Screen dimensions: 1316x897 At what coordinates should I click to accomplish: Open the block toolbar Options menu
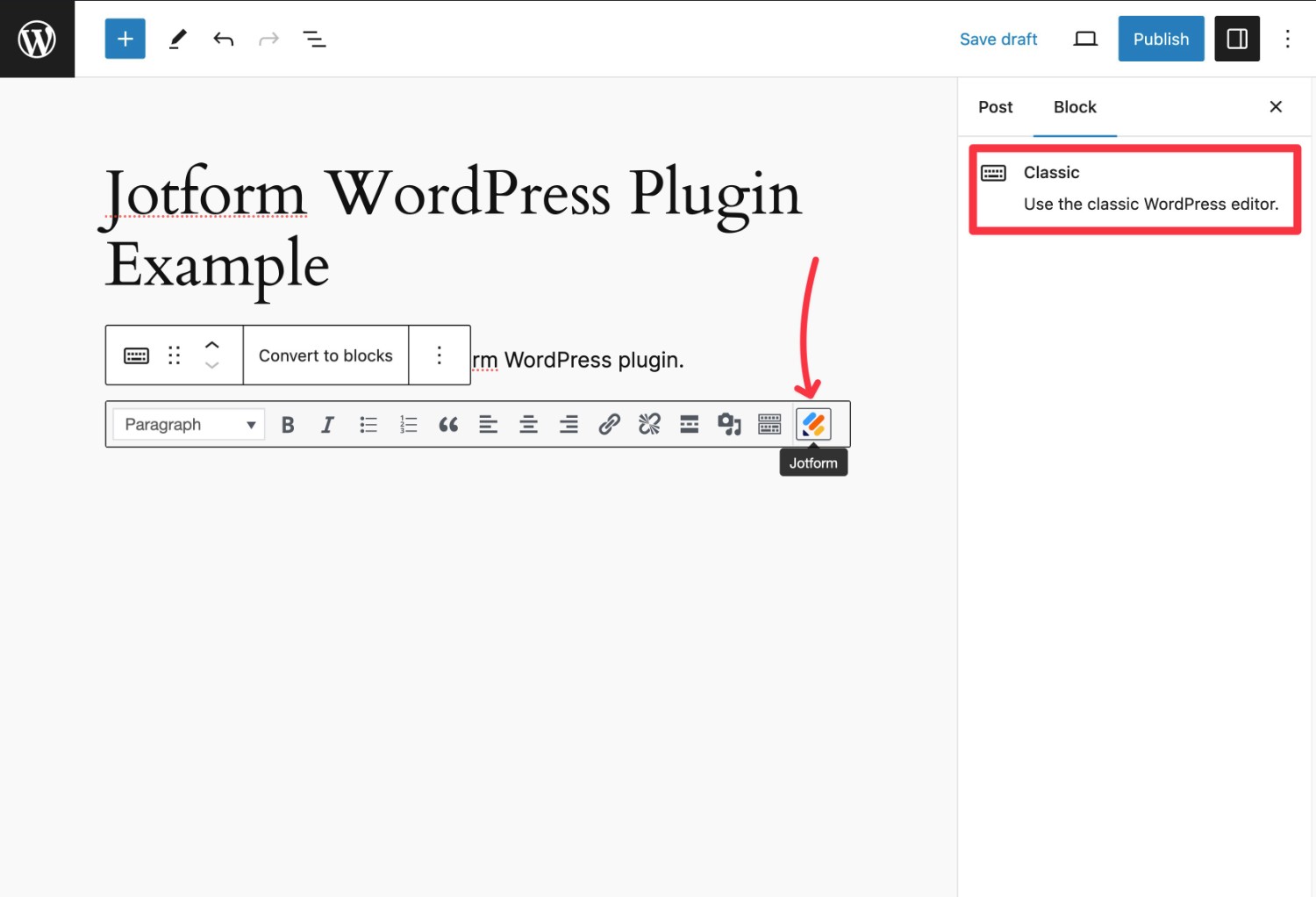(440, 355)
